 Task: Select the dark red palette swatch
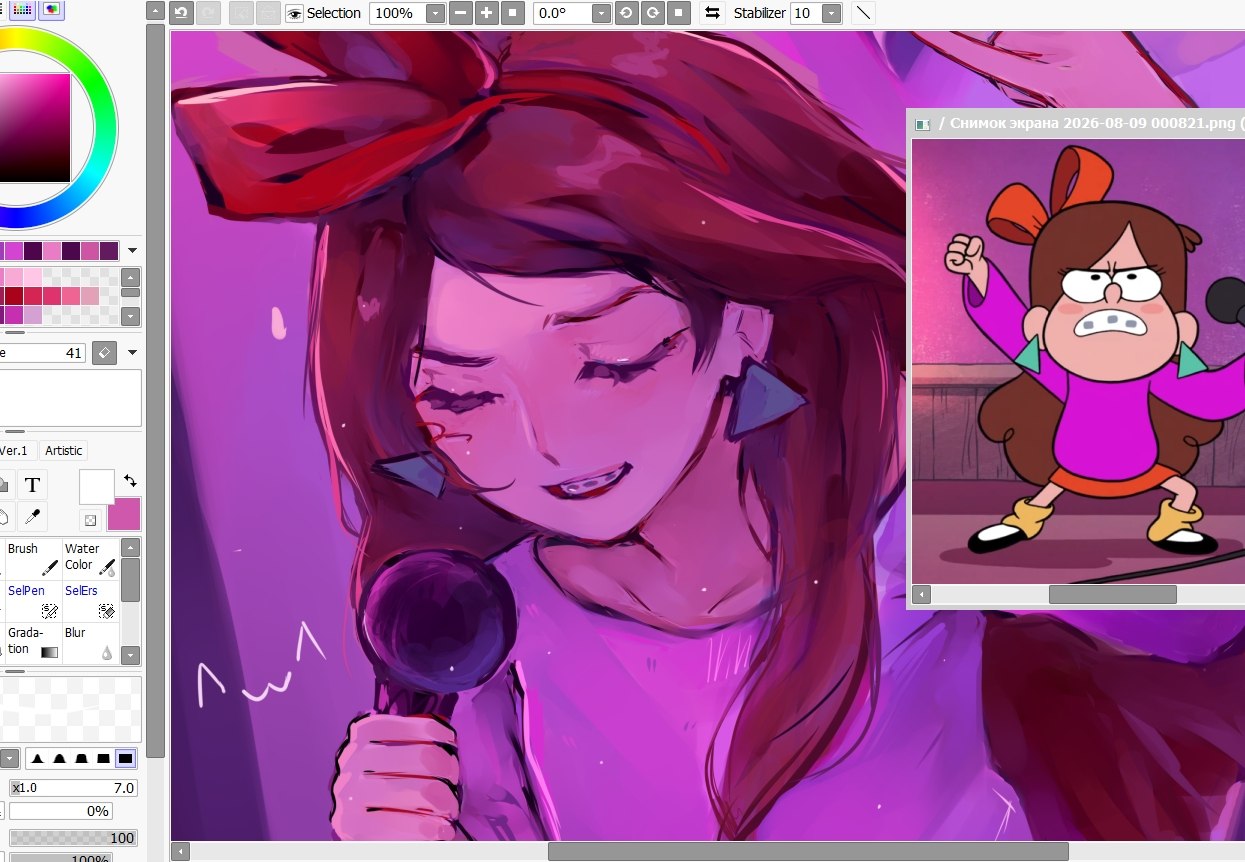[x=14, y=296]
